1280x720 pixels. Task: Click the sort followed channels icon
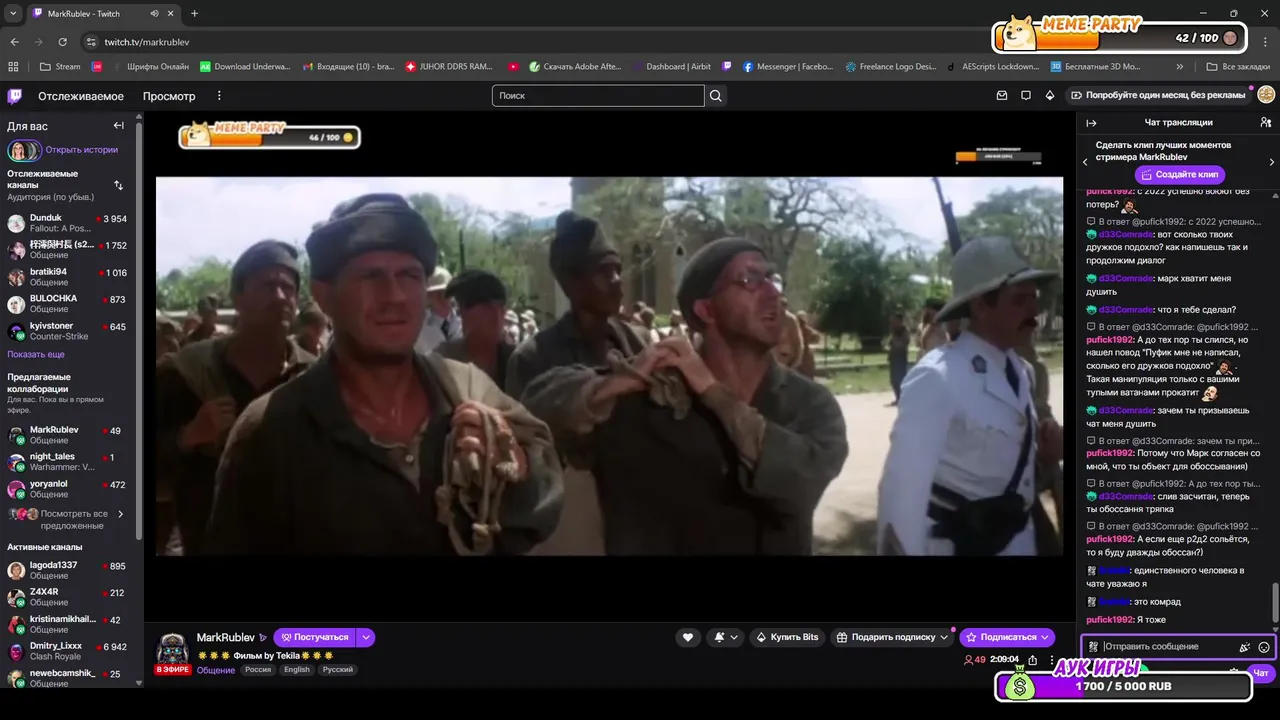pyautogui.click(x=118, y=185)
